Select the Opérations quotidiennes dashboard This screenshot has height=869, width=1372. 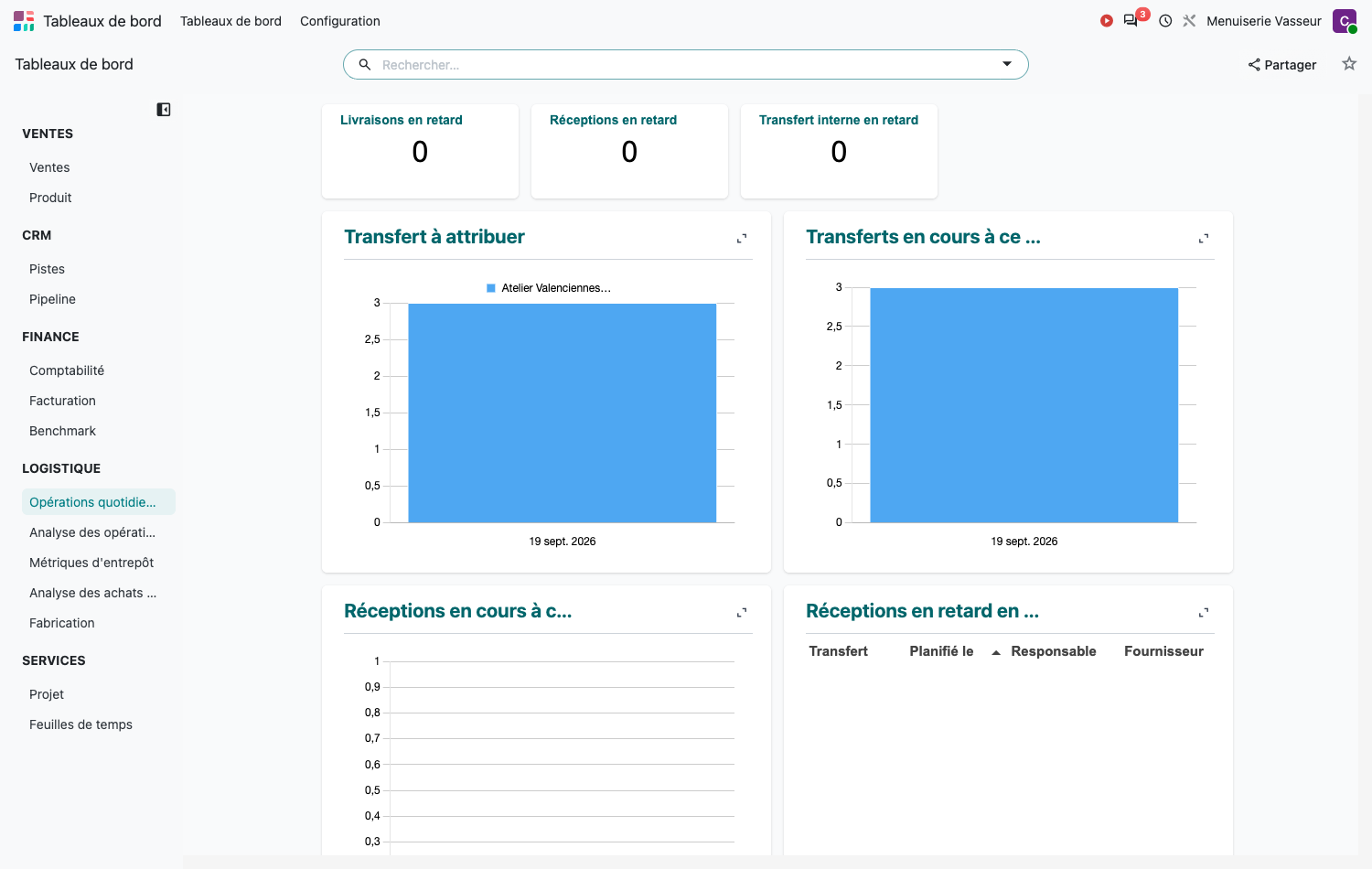point(99,502)
